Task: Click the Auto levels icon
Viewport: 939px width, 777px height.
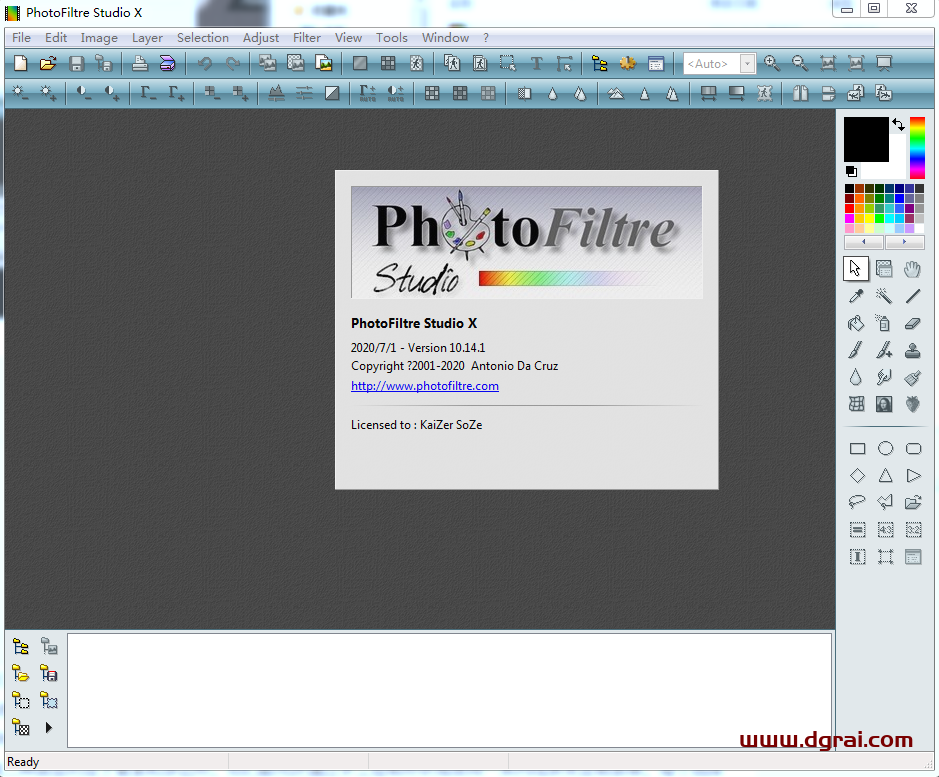Action: click(367, 93)
